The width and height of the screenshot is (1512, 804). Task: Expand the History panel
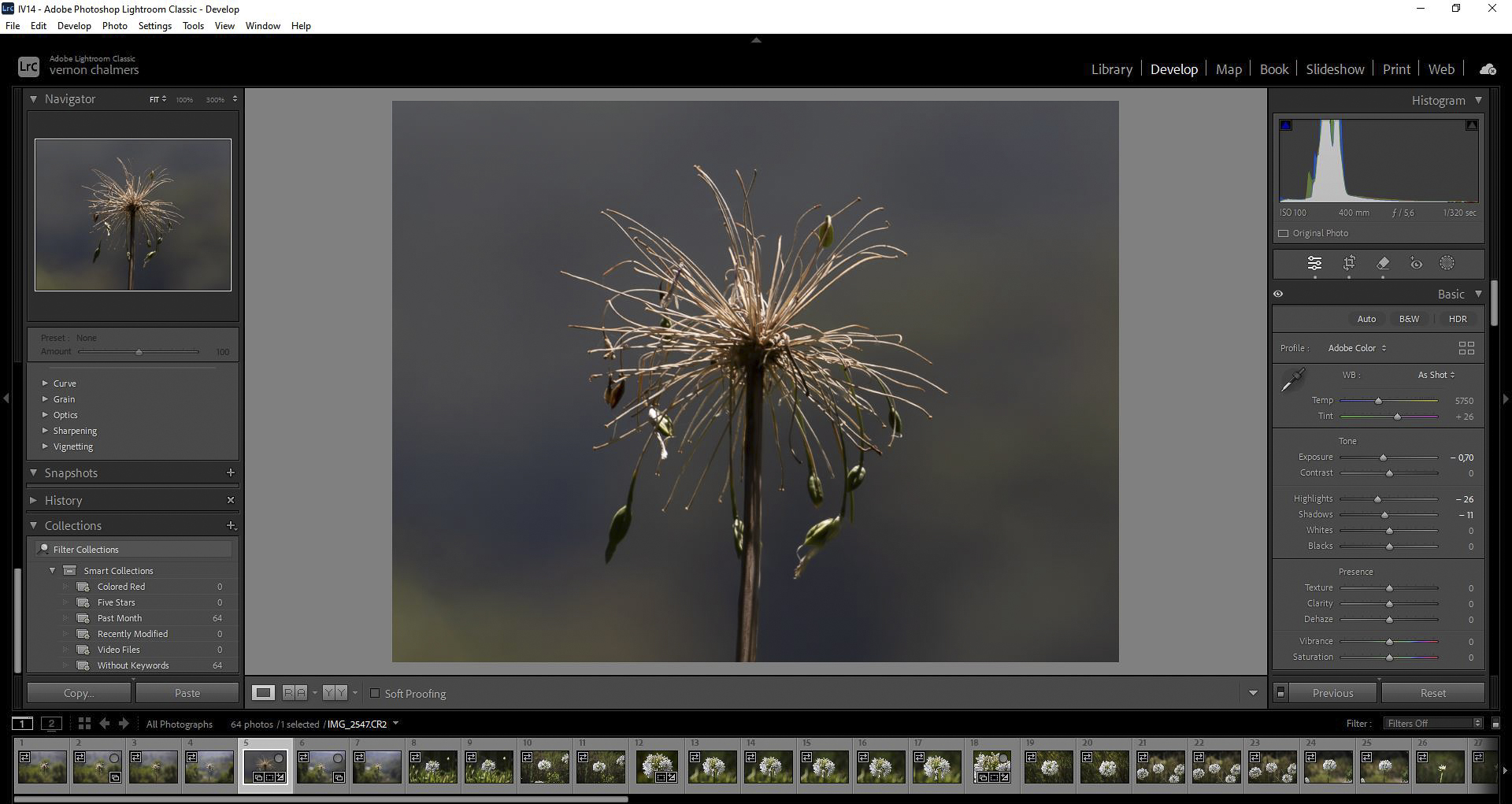(x=63, y=501)
